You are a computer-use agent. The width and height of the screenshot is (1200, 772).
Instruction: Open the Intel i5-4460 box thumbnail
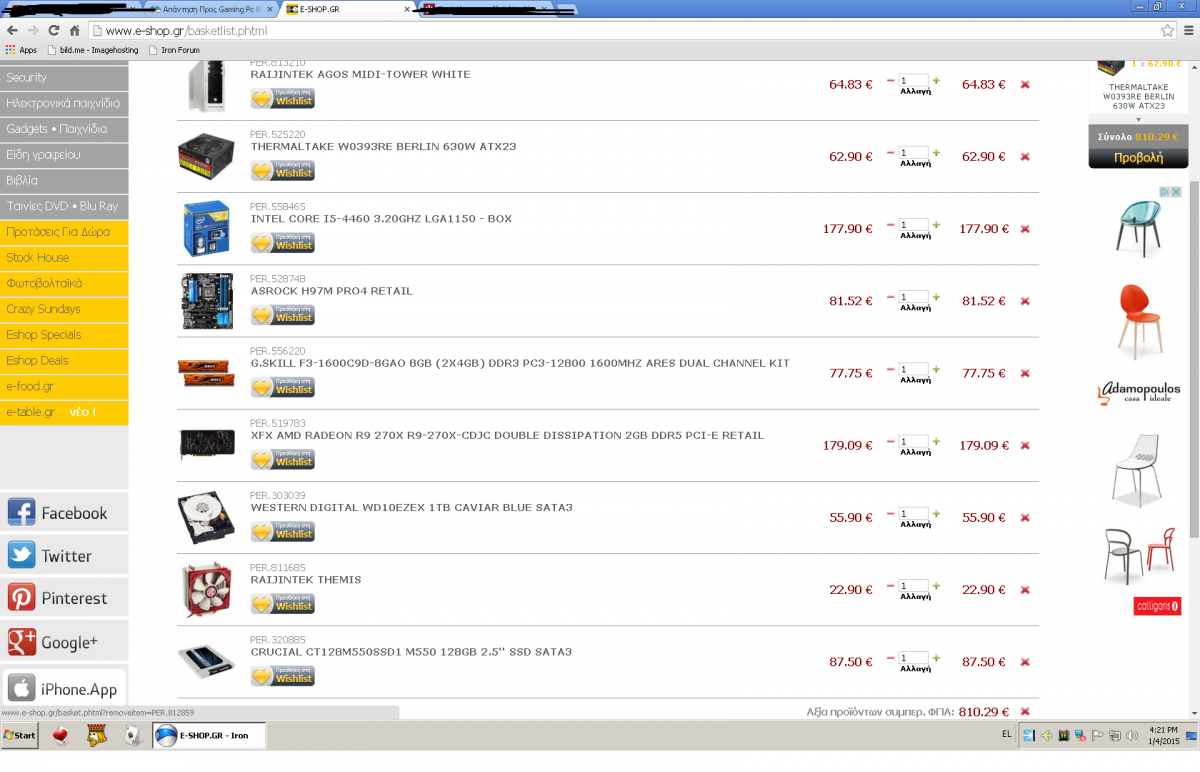pos(206,229)
